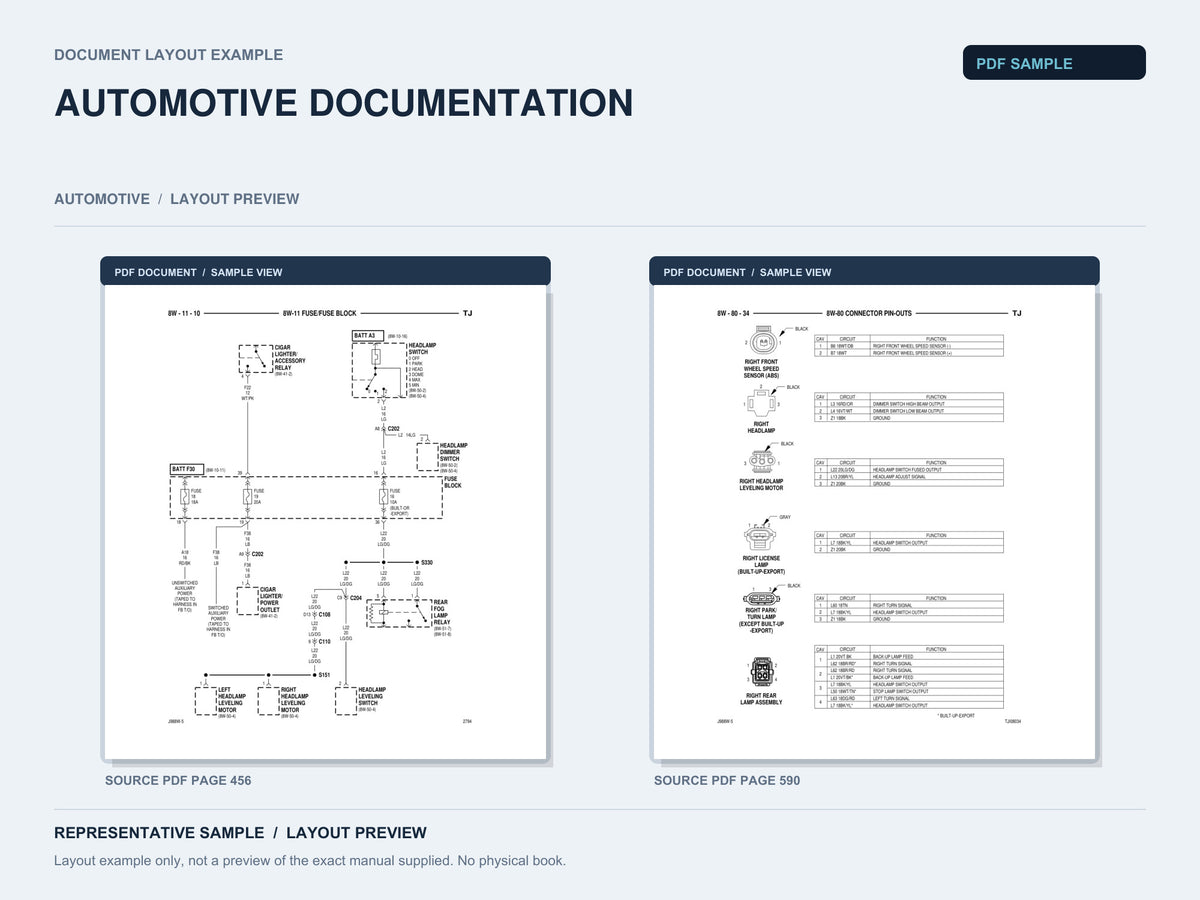Click the '8W - 11 - 10' page number

click(184, 313)
